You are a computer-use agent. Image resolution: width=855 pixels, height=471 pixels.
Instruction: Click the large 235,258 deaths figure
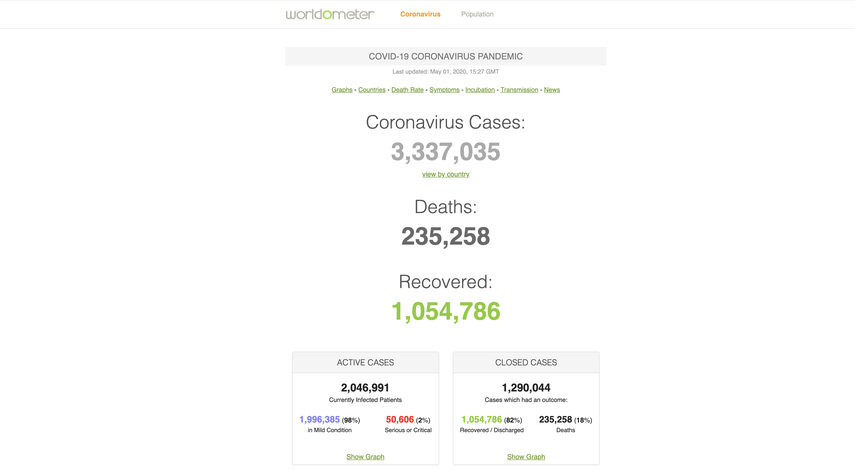point(445,236)
